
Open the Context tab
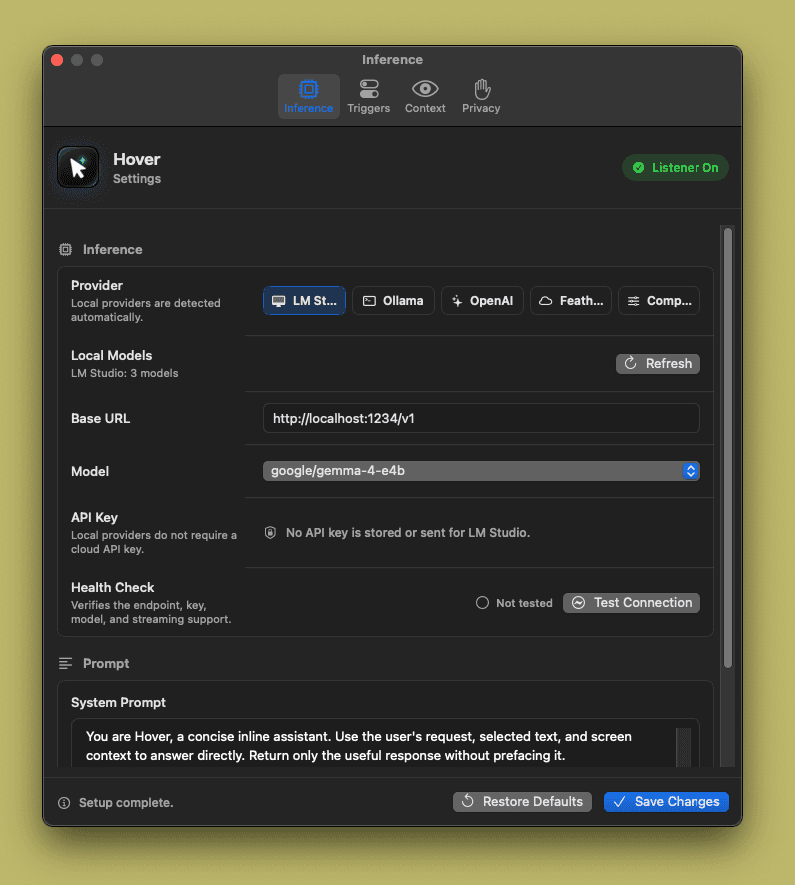coord(425,97)
